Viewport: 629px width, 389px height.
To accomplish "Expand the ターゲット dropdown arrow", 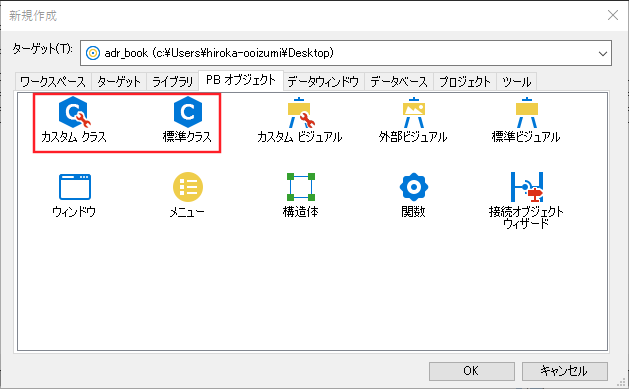I will [x=603, y=53].
